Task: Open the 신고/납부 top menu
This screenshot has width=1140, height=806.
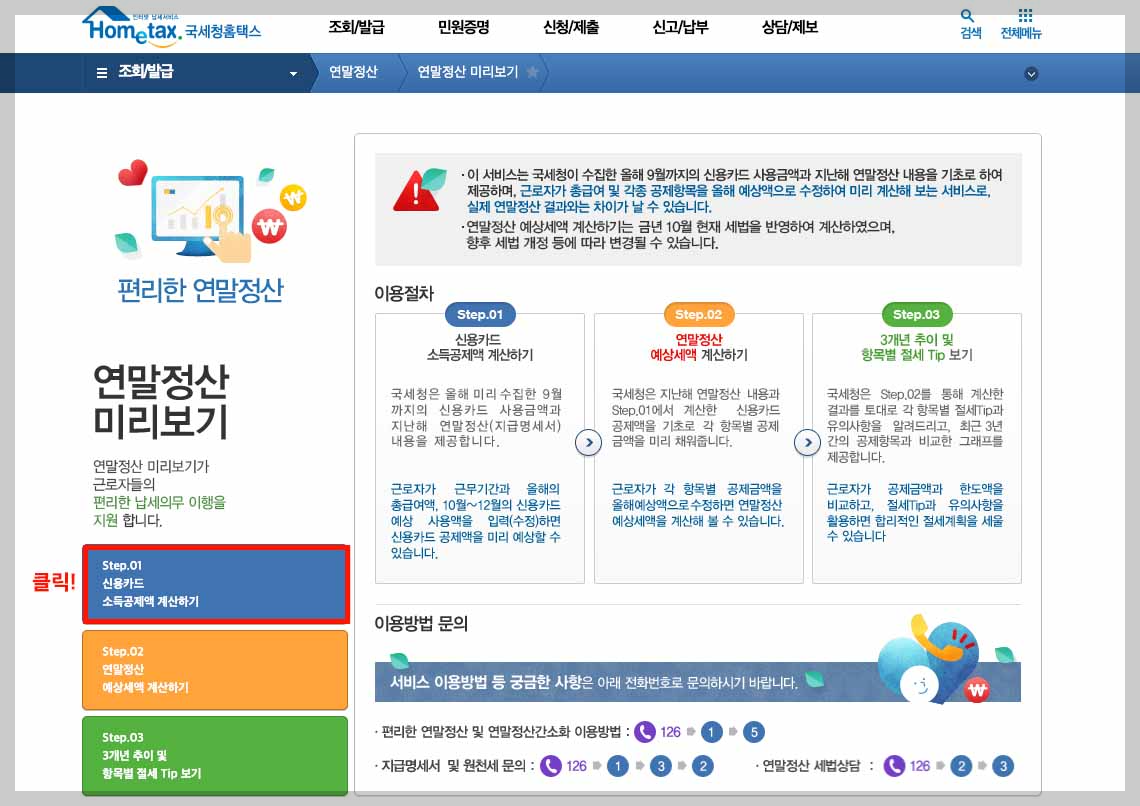Action: tap(681, 28)
